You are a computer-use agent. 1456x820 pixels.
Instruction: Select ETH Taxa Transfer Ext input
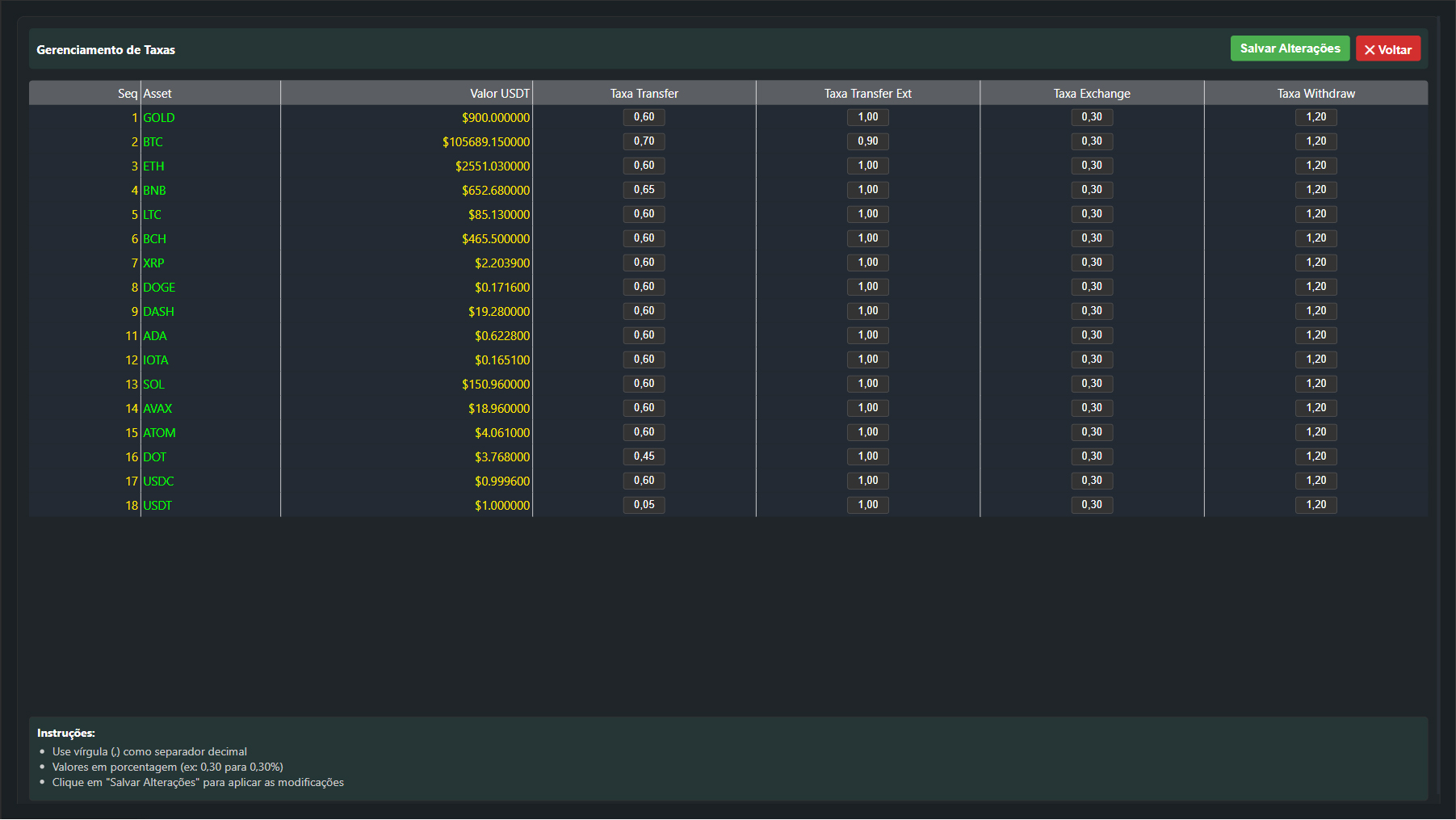tap(868, 166)
